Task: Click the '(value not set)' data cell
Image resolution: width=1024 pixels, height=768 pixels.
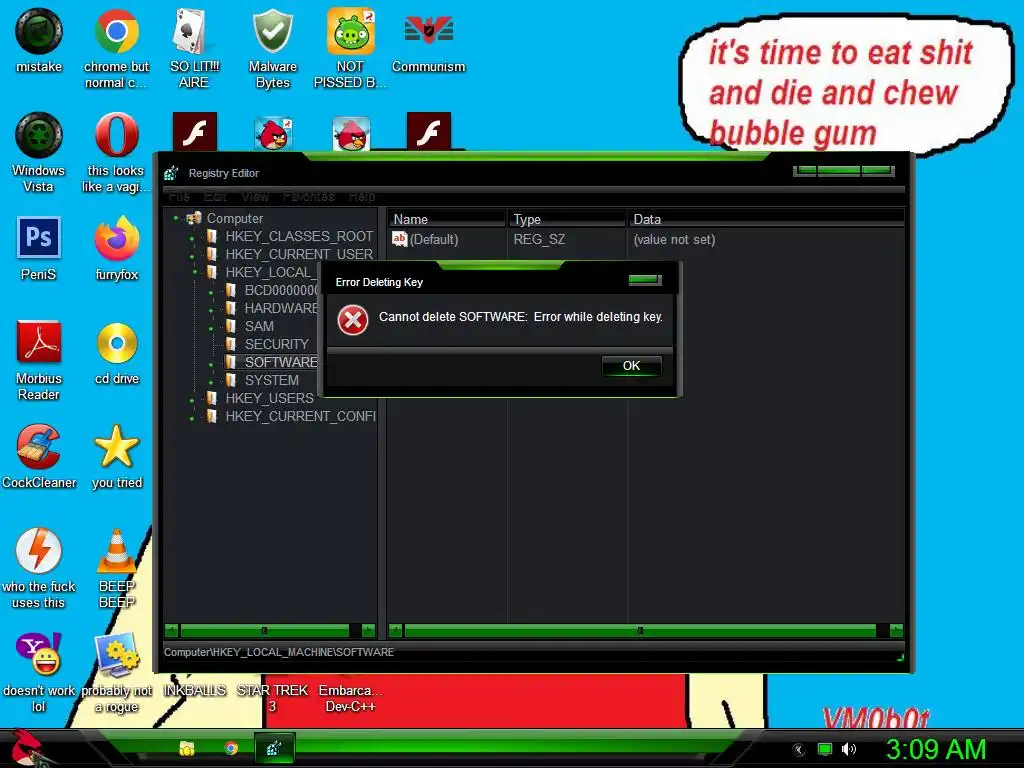Action: [x=674, y=240]
